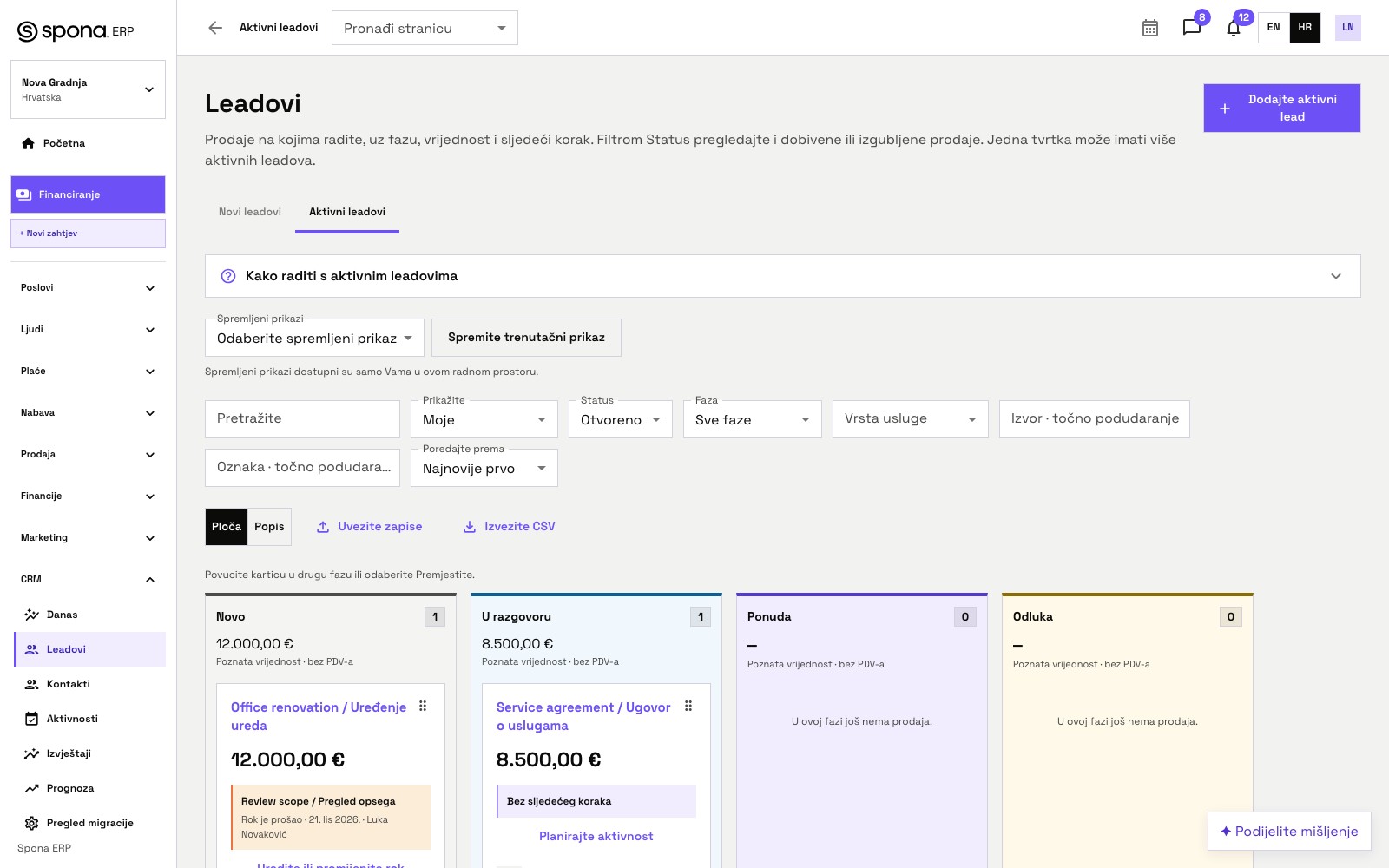The image size is (1389, 868).
Task: Click Uvezite zapise link
Action: (370, 527)
